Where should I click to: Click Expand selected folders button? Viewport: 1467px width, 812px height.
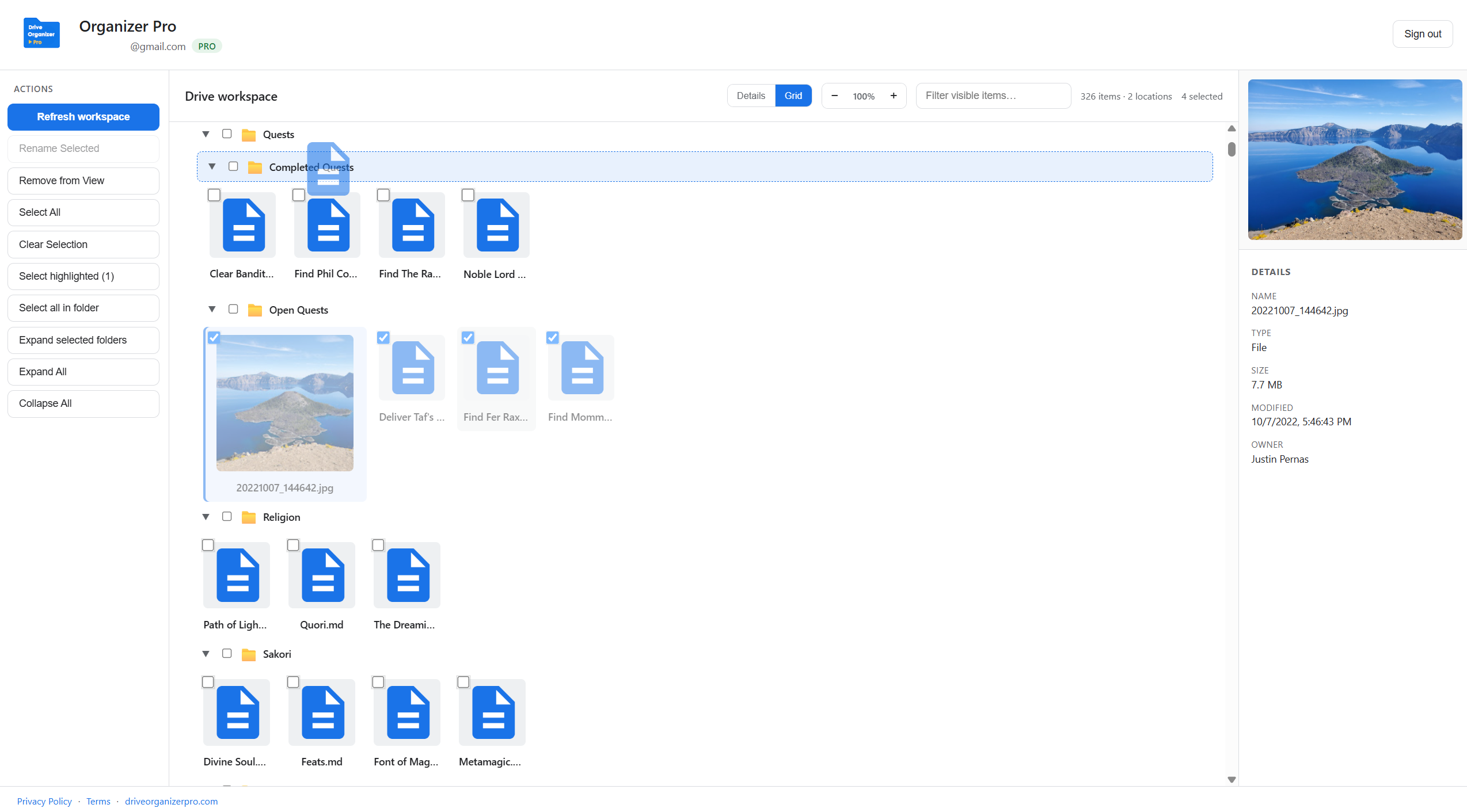pos(83,340)
